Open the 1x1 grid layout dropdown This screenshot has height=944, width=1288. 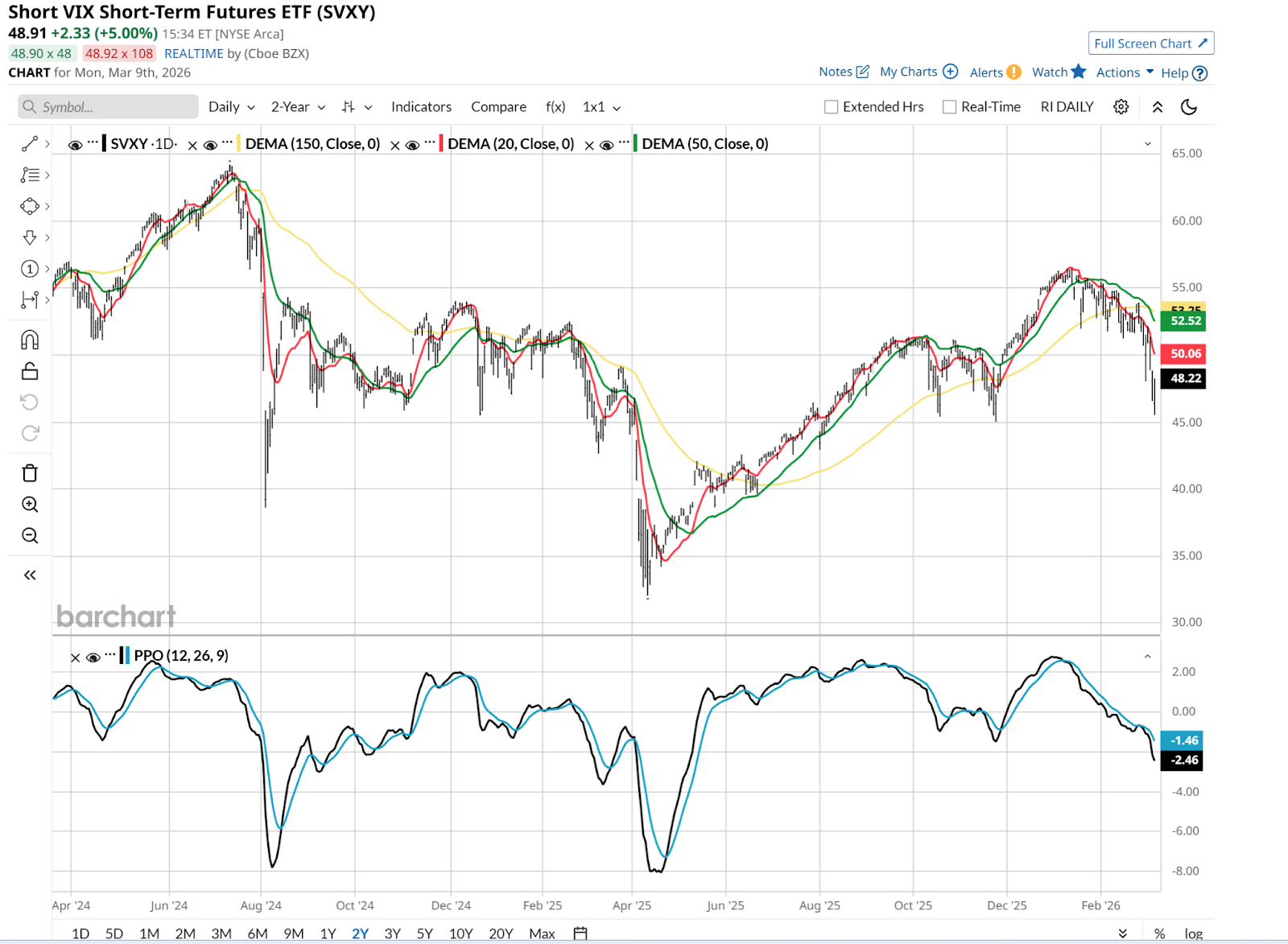point(601,107)
